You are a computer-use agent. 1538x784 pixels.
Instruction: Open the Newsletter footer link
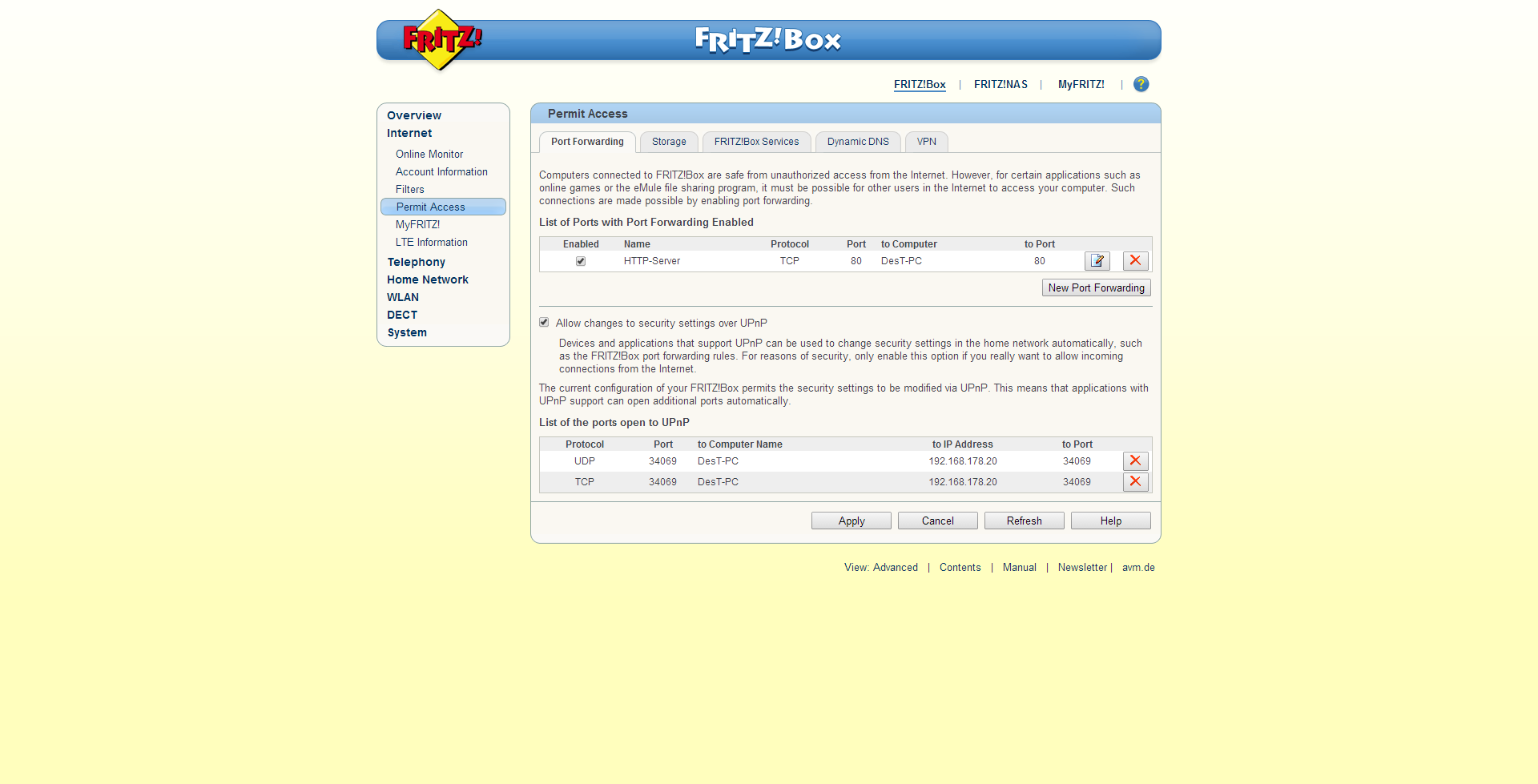tap(1082, 567)
